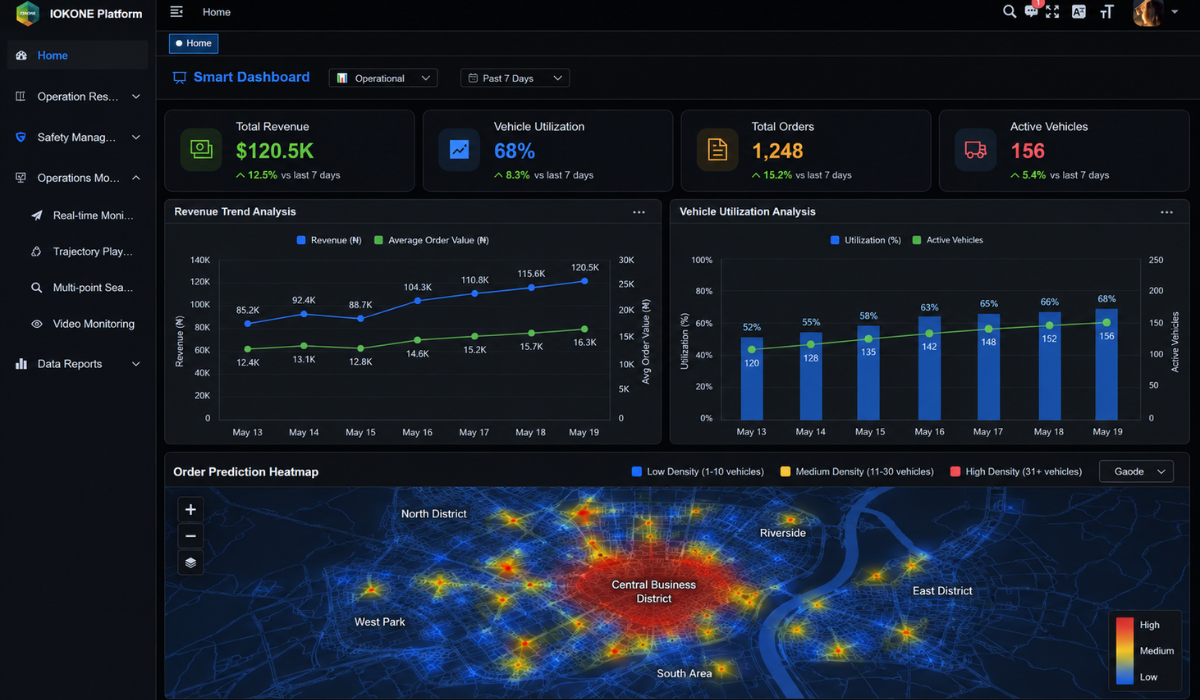Image resolution: width=1200 pixels, height=700 pixels.
Task: Zoom out heatmap with minus button
Action: point(190,536)
